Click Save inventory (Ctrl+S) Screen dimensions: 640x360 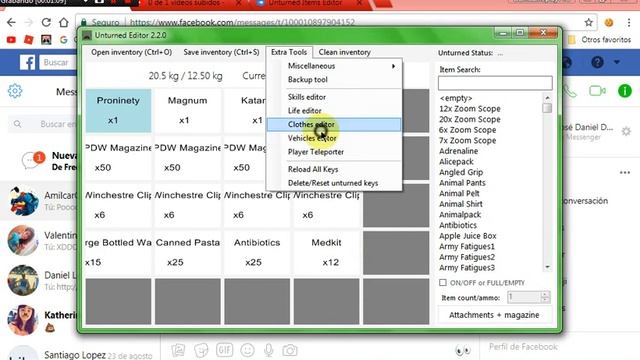point(221,52)
